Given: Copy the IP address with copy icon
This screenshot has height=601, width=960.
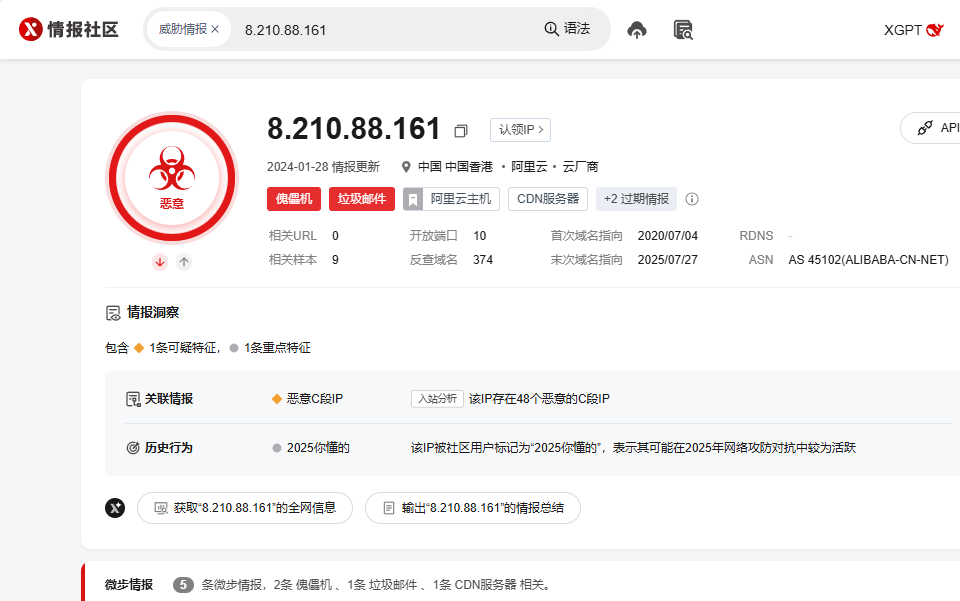Looking at the screenshot, I should pyautogui.click(x=461, y=130).
